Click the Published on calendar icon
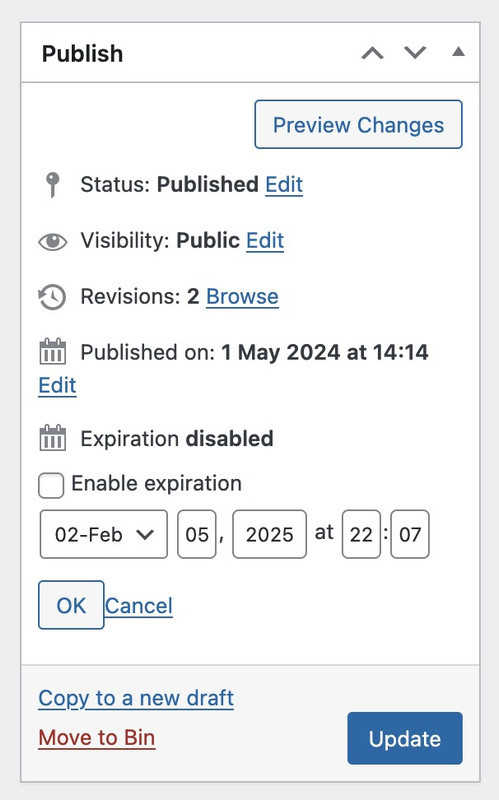 point(53,351)
